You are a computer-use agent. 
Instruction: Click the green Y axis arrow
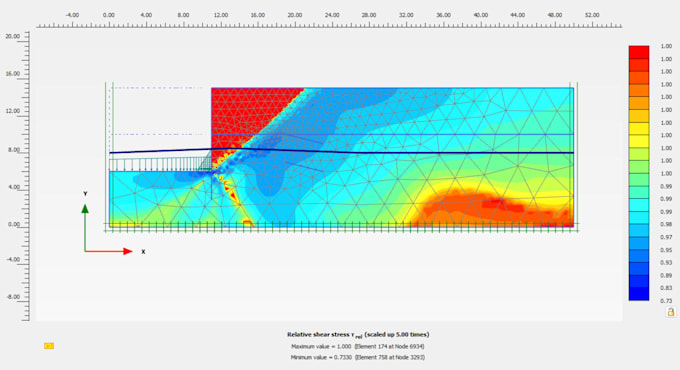pyautogui.click(x=85, y=228)
